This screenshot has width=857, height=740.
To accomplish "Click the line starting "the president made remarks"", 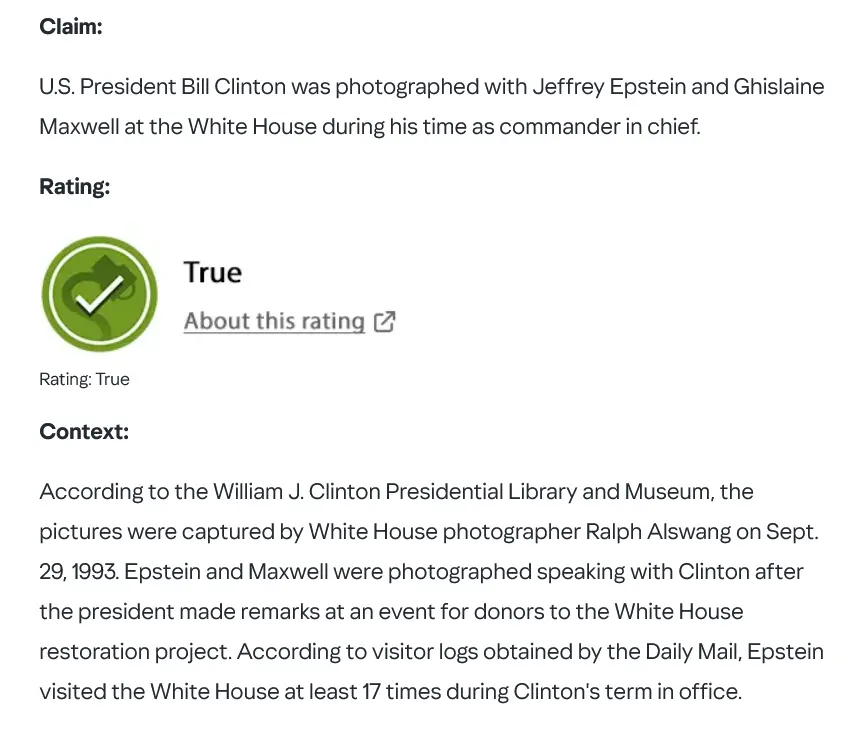I will [393, 612].
